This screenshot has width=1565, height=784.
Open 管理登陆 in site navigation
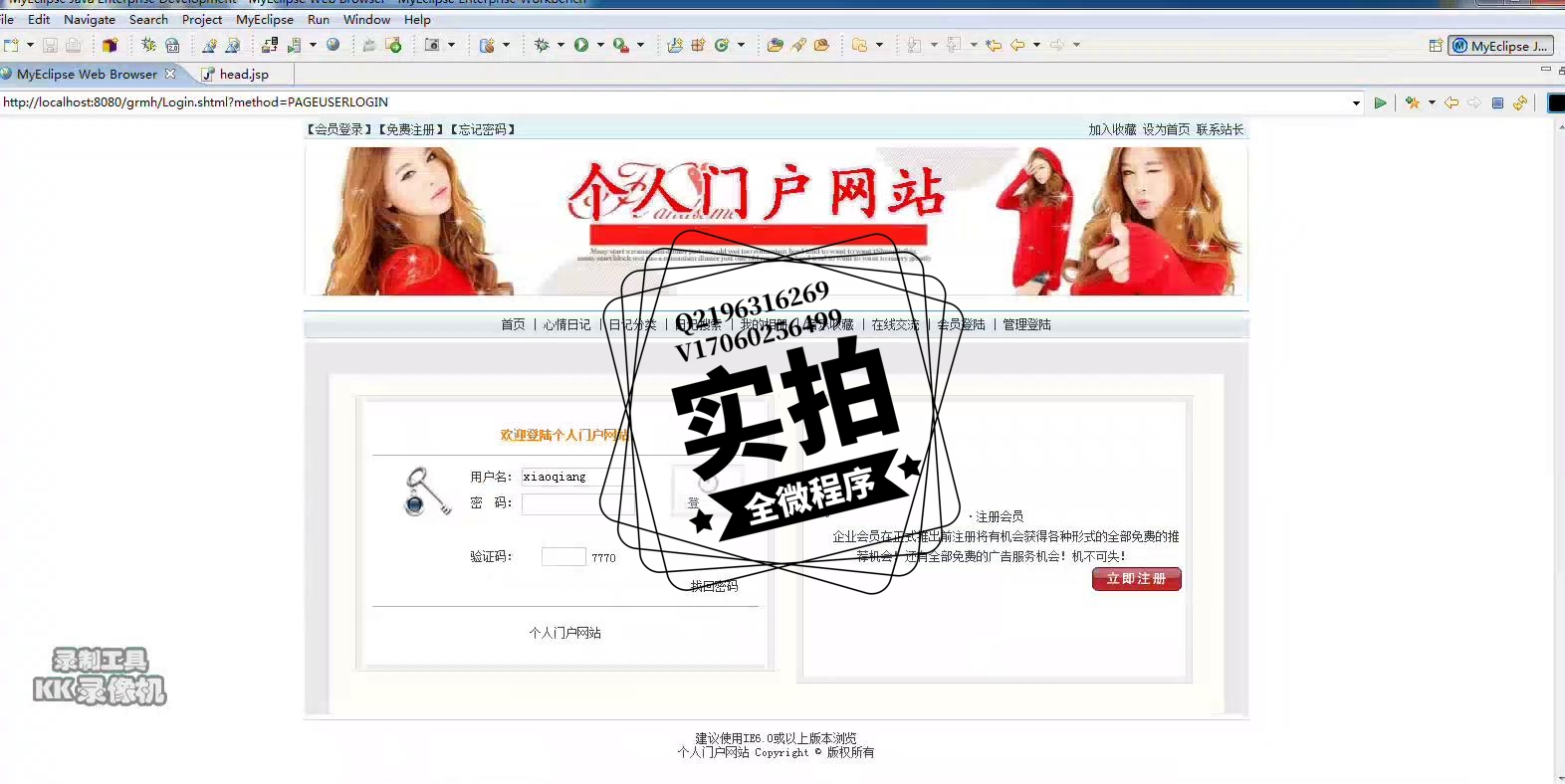click(1026, 324)
